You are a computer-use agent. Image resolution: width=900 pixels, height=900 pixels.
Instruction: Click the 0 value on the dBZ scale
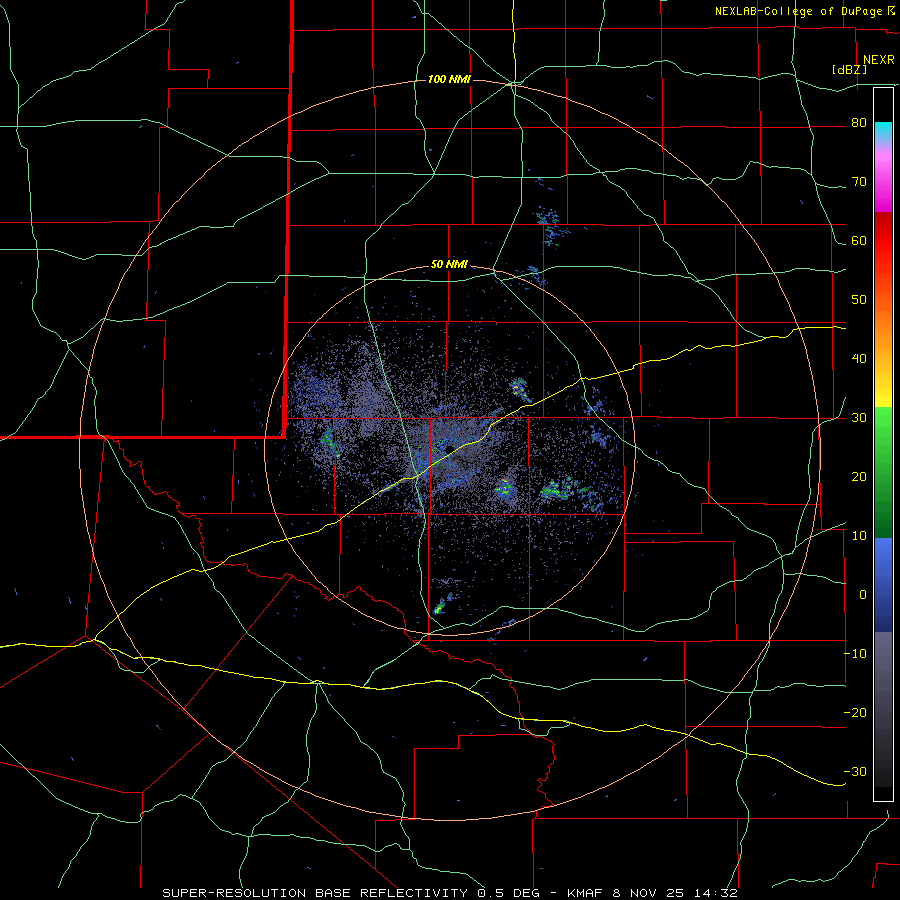(863, 595)
